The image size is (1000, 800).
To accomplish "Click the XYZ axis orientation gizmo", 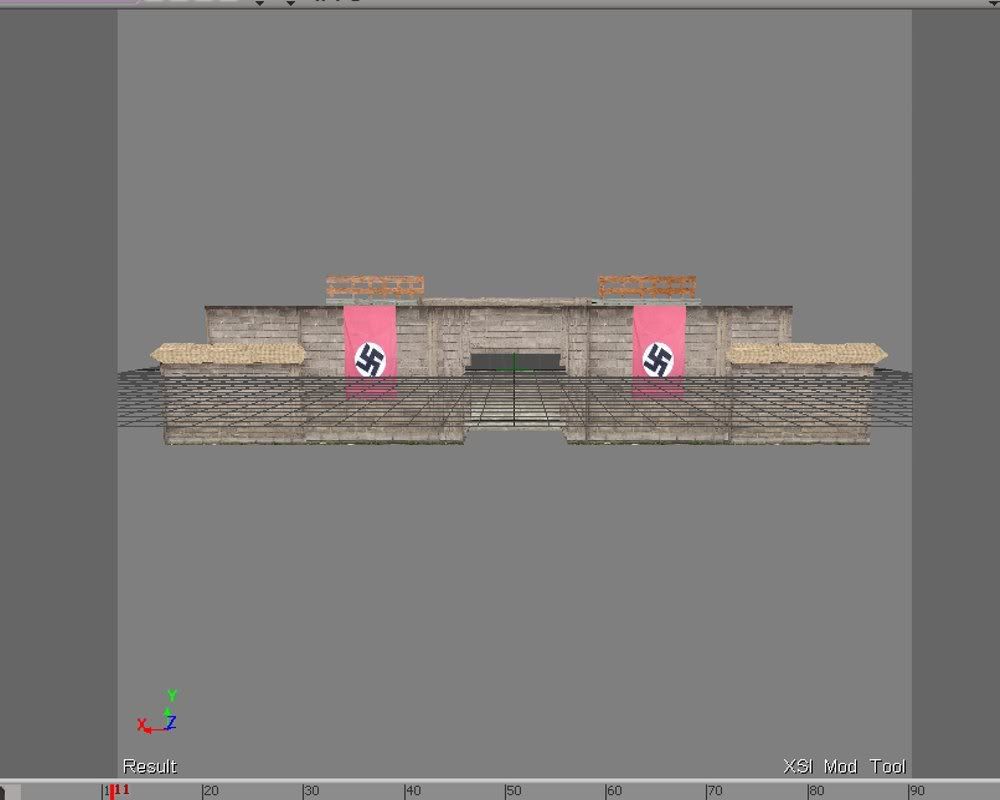I will (x=156, y=712).
